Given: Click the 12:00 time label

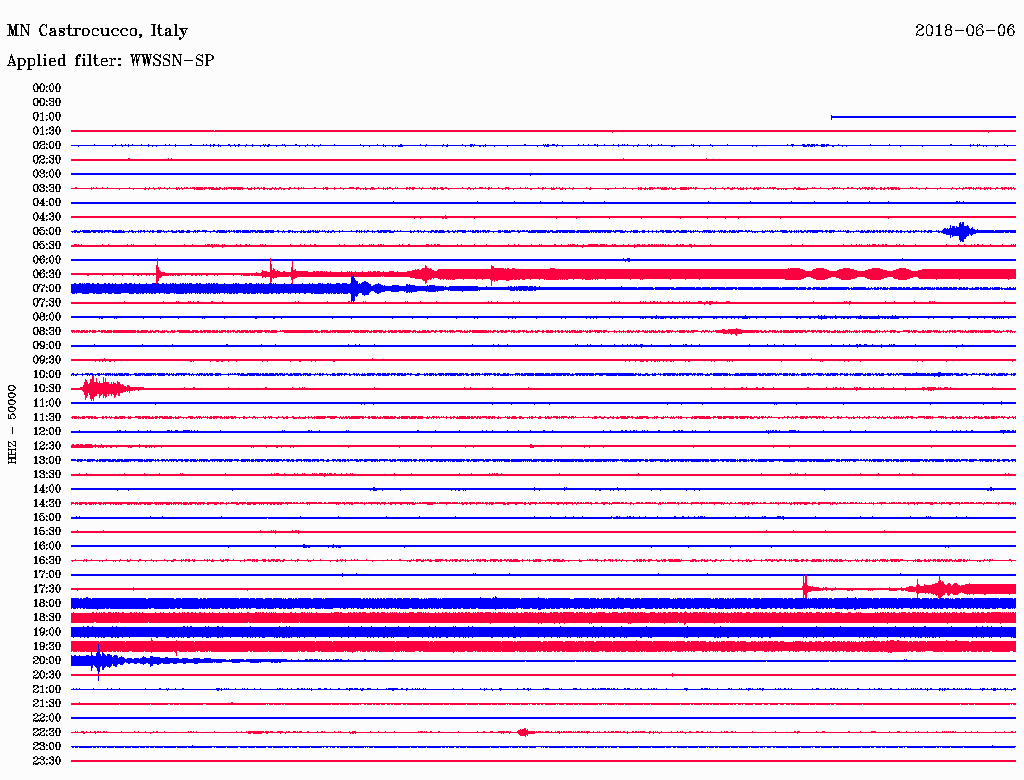Looking at the screenshot, I should click(x=46, y=432).
